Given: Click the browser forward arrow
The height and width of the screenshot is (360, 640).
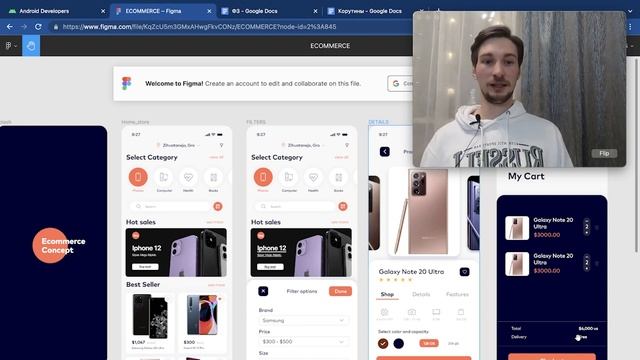Looking at the screenshot, I should 24,27.
